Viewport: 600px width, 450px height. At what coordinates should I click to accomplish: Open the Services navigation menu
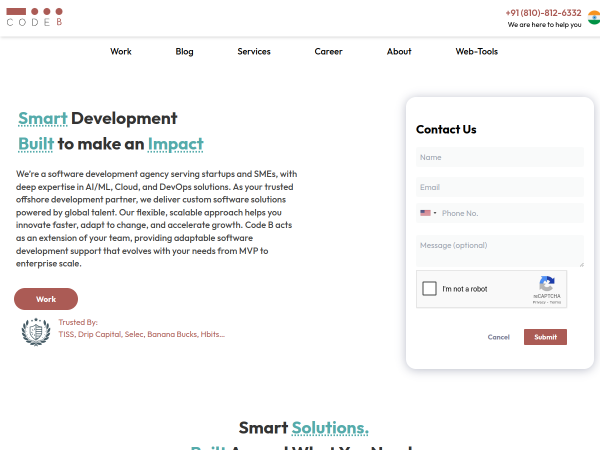coord(254,51)
